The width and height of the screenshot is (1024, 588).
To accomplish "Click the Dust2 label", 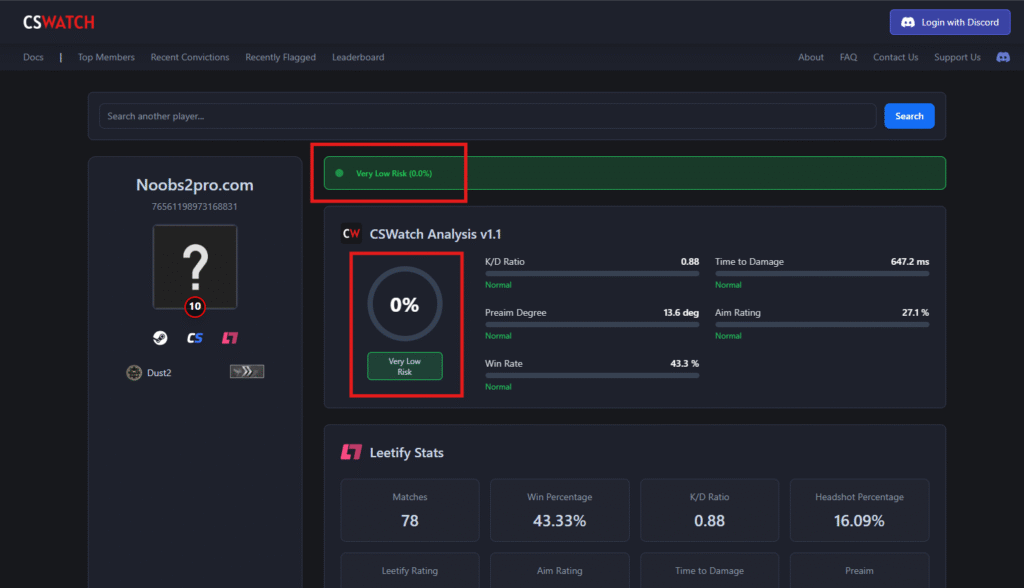I will point(159,373).
